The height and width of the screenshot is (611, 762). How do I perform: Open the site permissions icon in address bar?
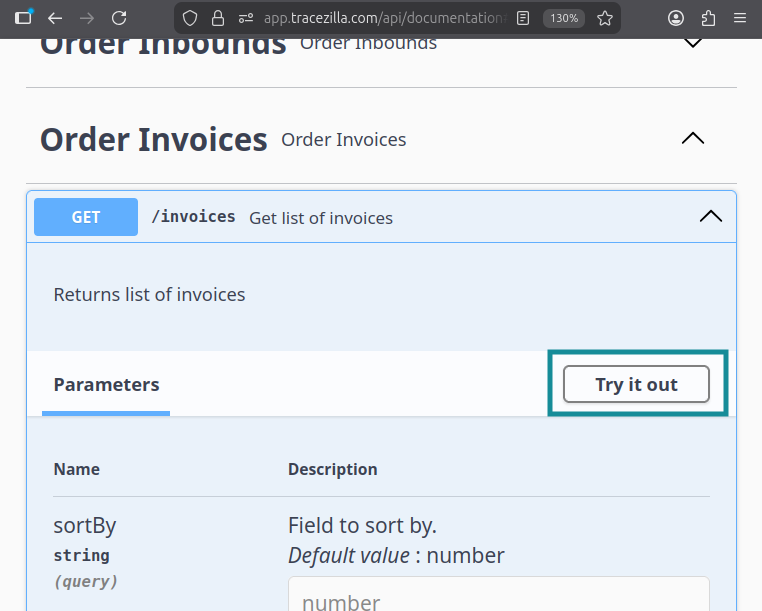click(x=245, y=18)
